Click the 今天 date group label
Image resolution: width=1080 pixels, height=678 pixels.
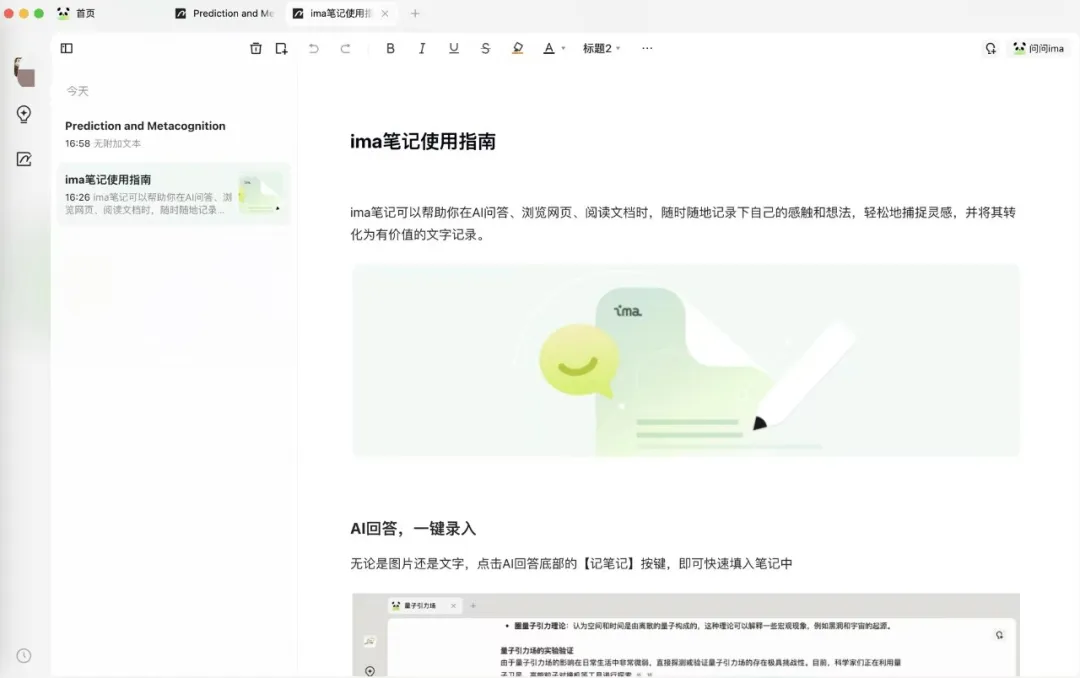pyautogui.click(x=77, y=91)
